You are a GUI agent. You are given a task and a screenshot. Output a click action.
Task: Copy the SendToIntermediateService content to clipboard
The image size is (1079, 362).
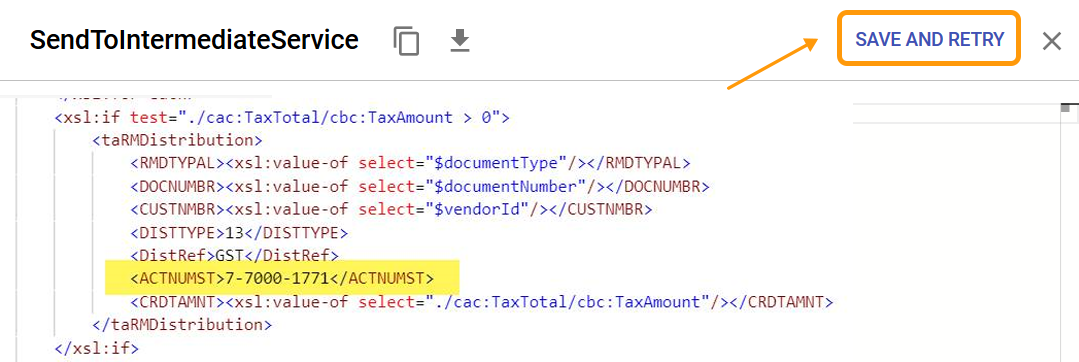(x=406, y=41)
